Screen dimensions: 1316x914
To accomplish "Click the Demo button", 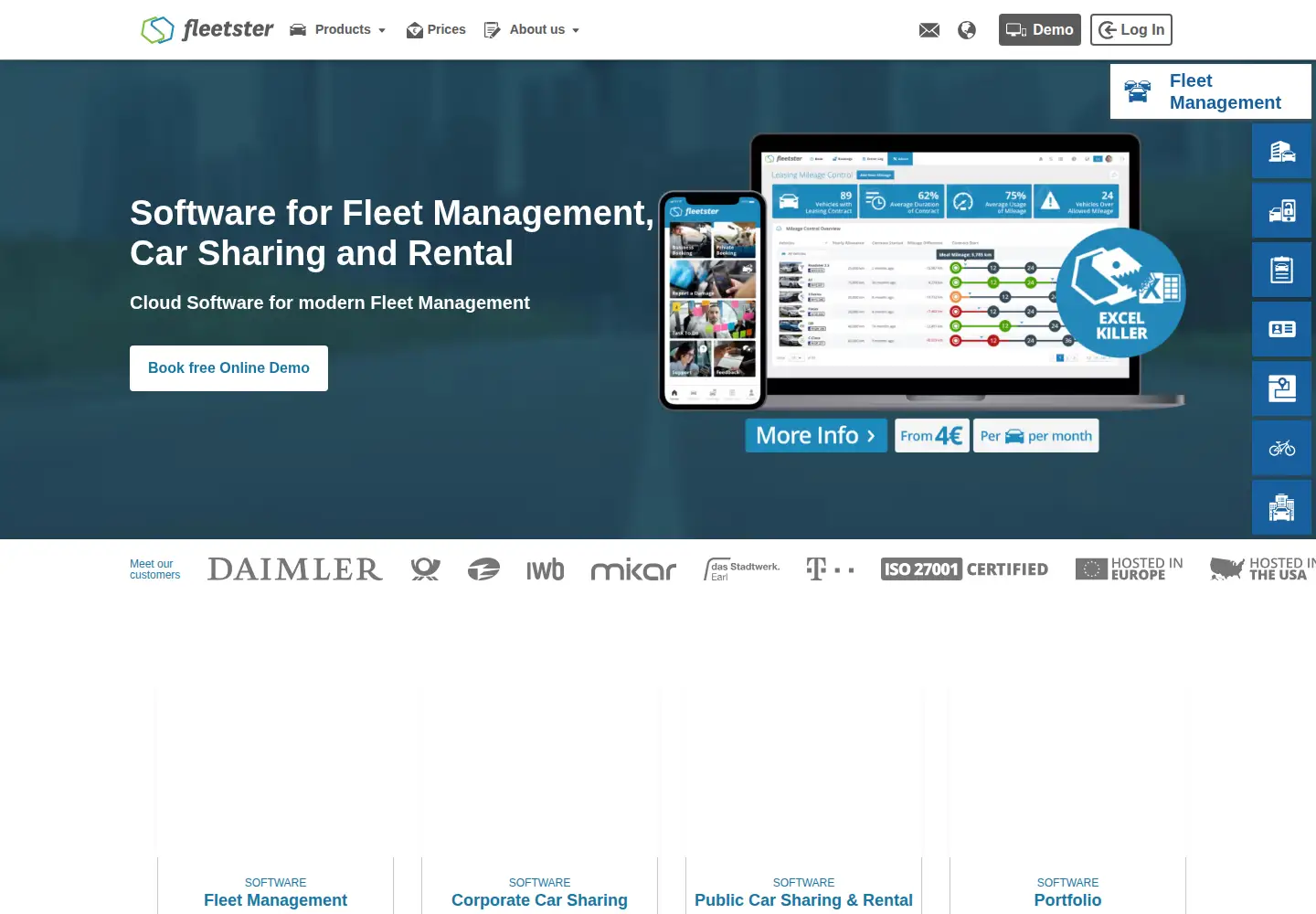I will pyautogui.click(x=1040, y=29).
